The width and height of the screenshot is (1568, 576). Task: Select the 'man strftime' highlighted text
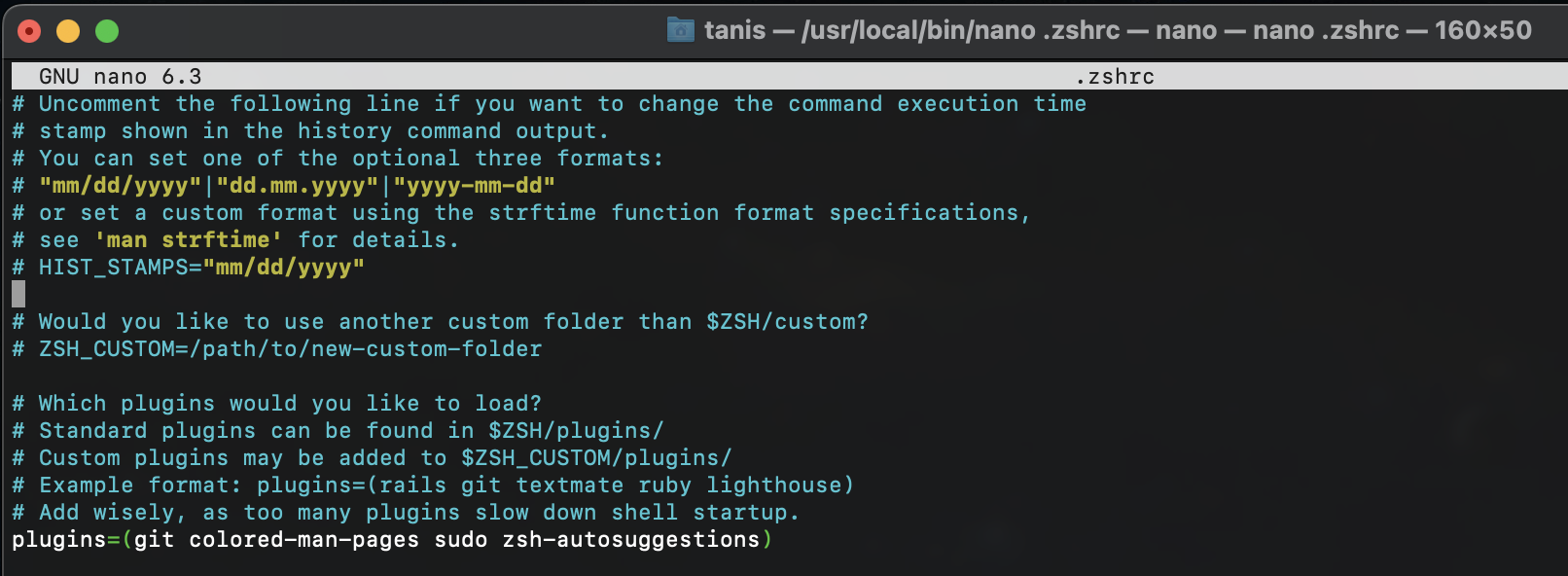191,239
